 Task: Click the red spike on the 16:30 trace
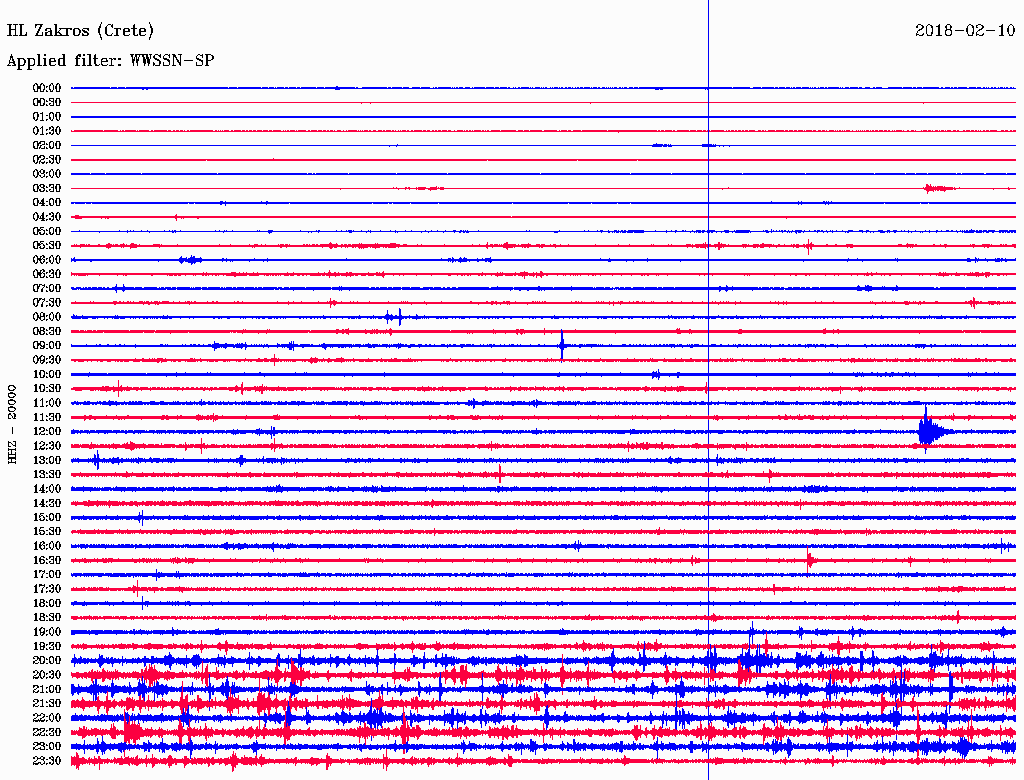(810, 560)
